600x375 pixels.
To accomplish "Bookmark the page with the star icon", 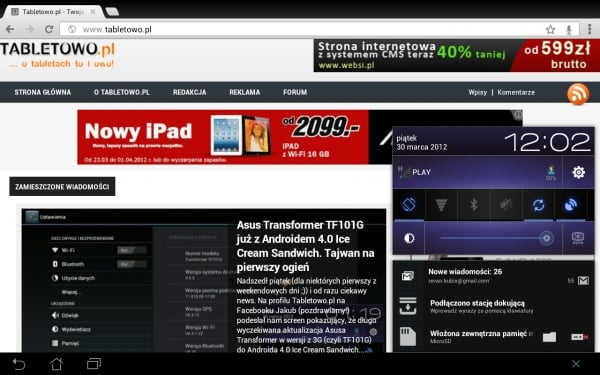I will click(550, 29).
